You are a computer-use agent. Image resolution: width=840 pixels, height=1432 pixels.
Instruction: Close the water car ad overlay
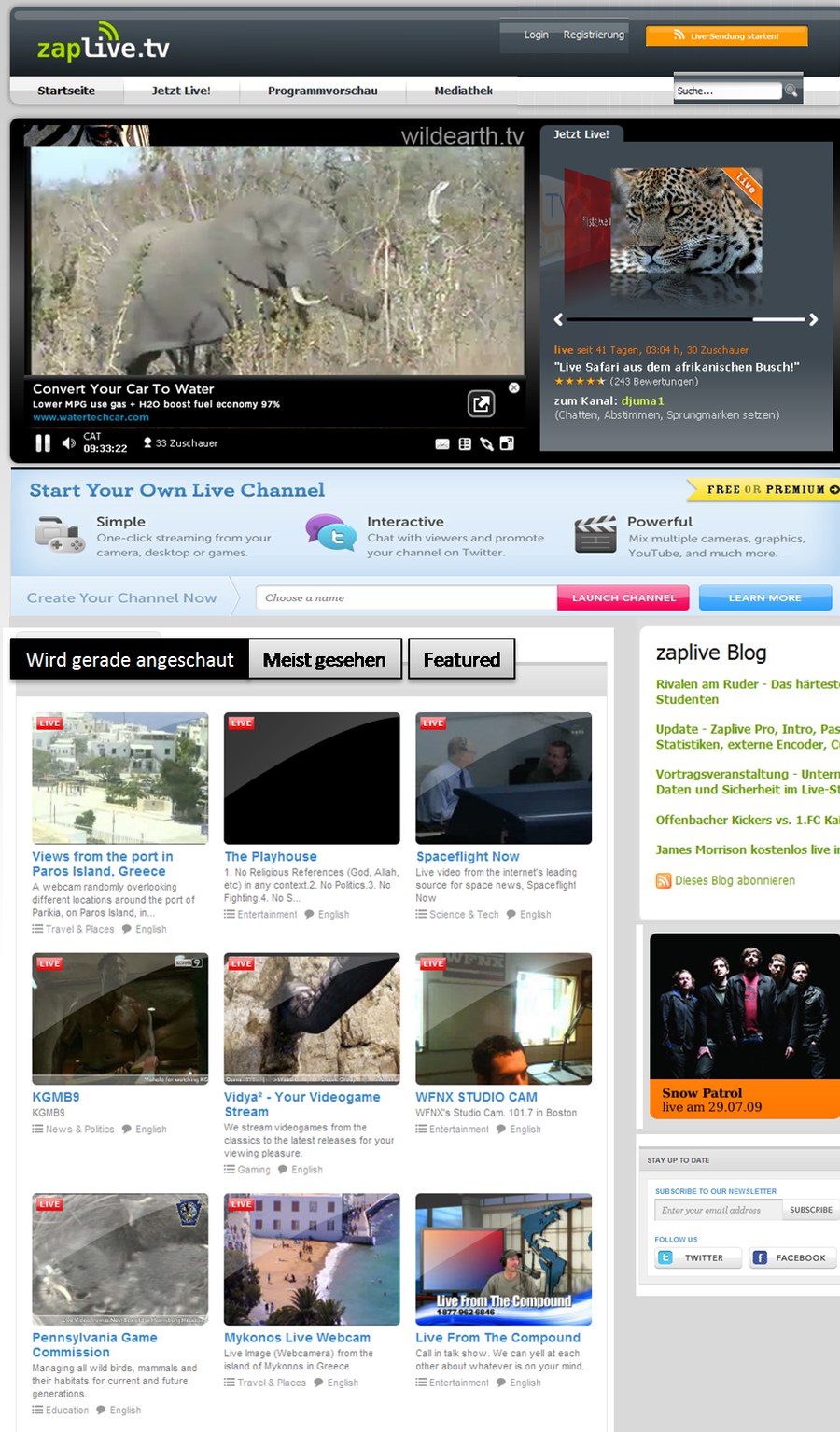click(x=514, y=387)
